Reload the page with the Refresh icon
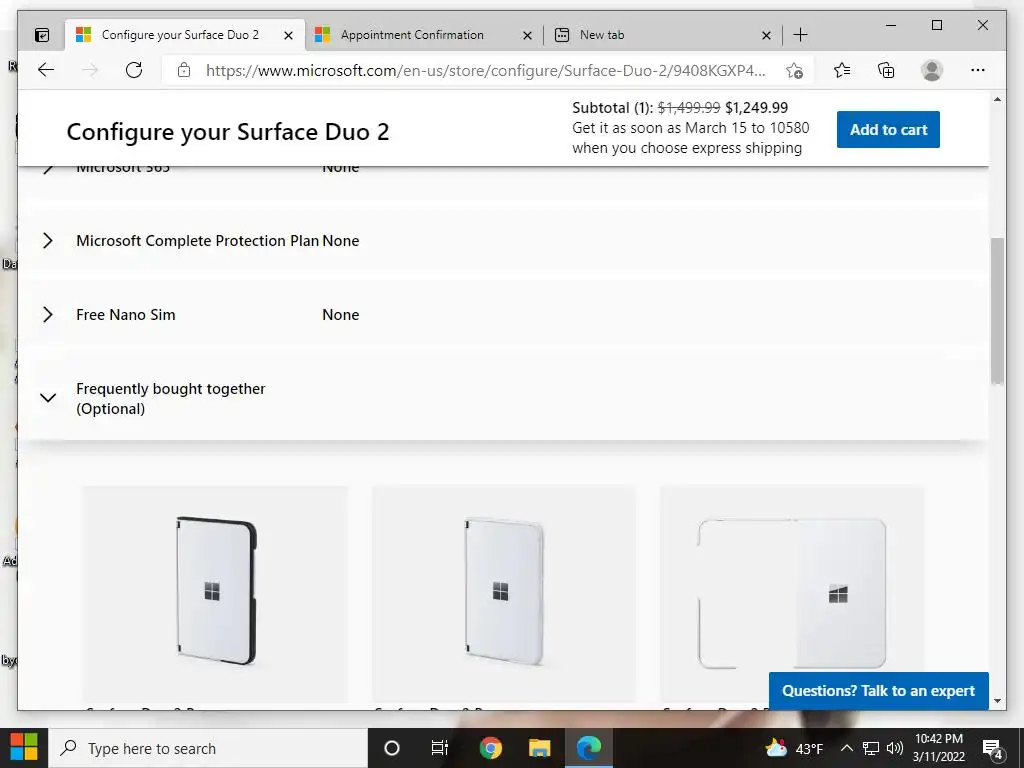Image resolution: width=1024 pixels, height=768 pixels. 134,70
